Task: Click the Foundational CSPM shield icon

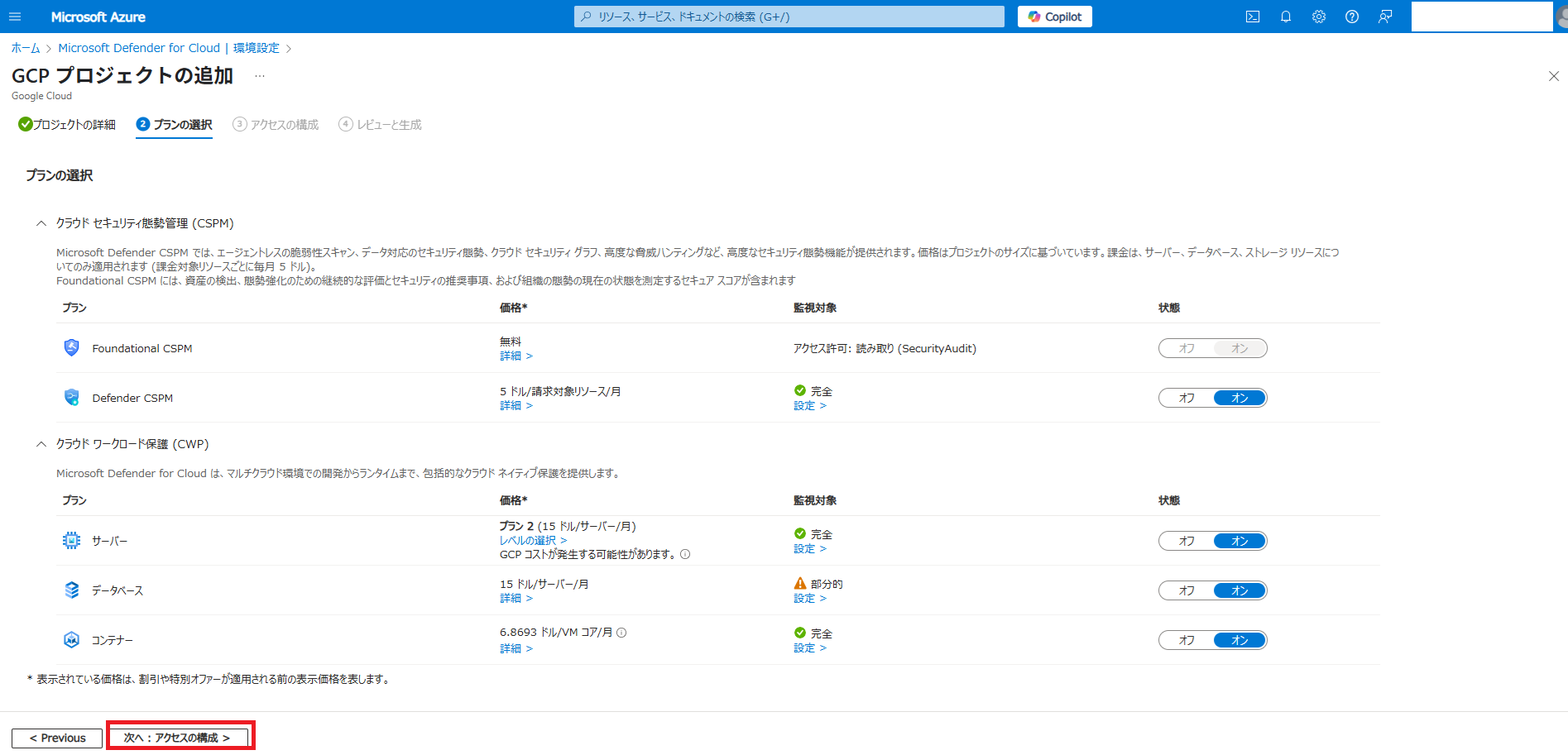Action: point(72,347)
